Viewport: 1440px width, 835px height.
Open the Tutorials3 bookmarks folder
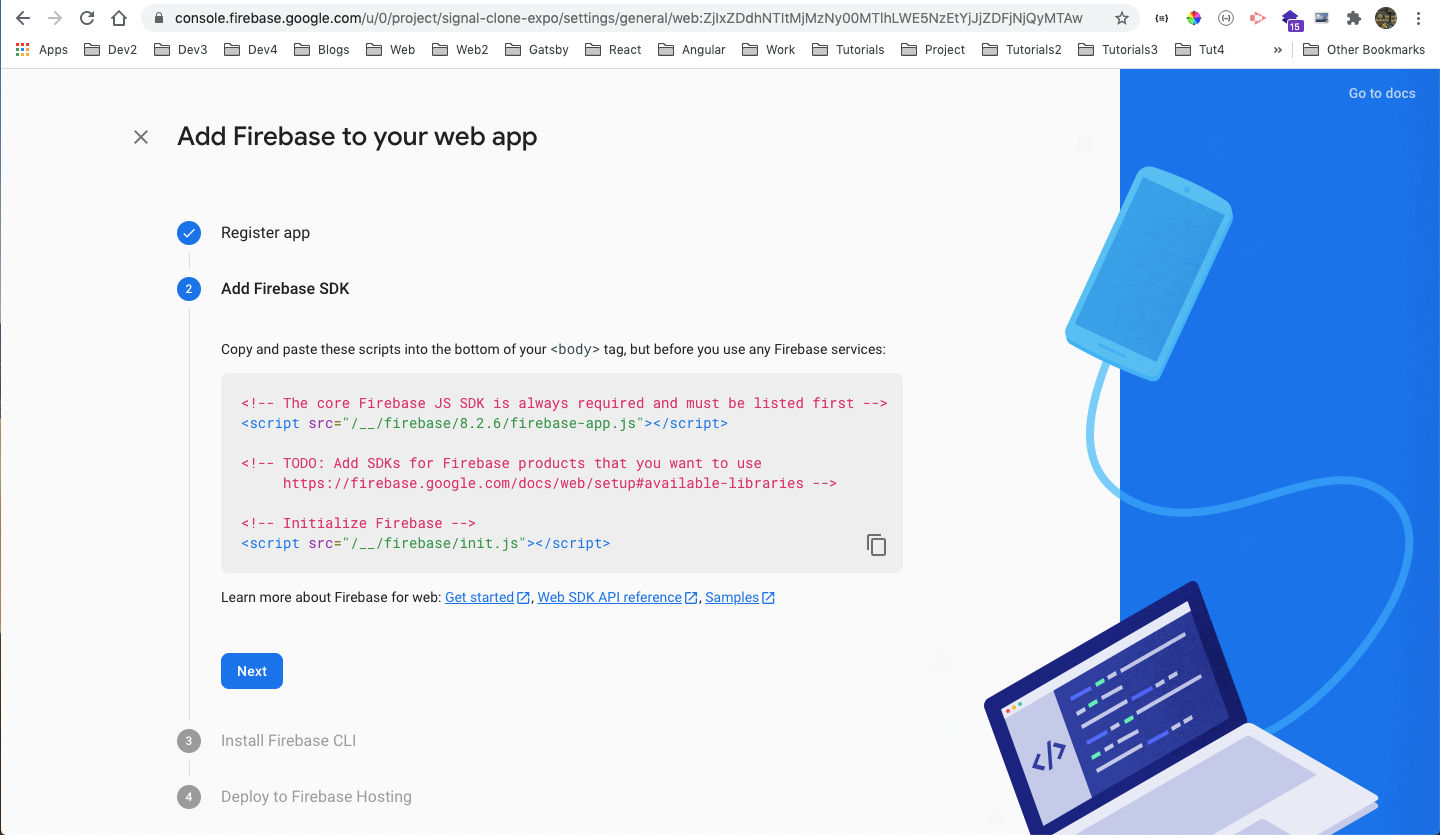(x=1118, y=49)
